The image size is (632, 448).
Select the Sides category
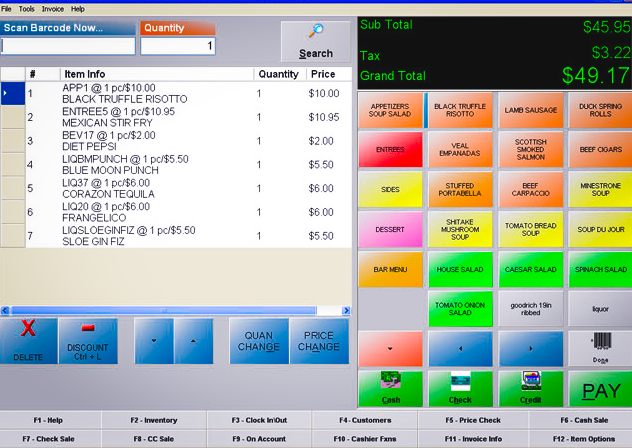coord(390,190)
